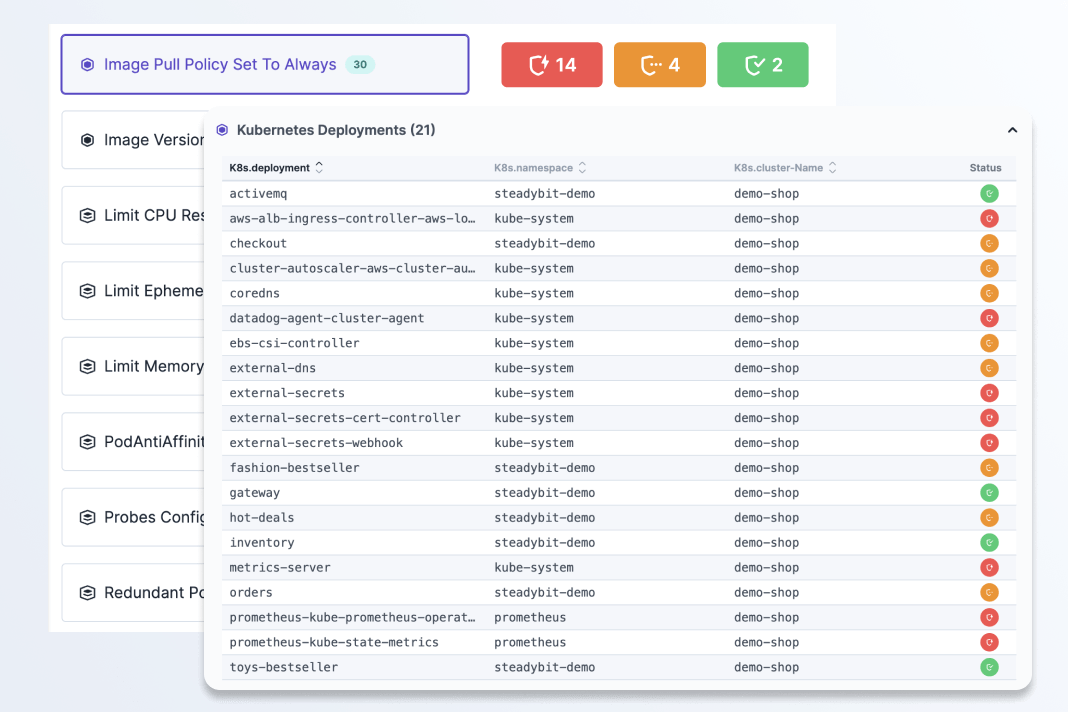Sort by K8s.cluster-Name column
Image resolution: width=1068 pixels, height=712 pixels.
(x=785, y=168)
